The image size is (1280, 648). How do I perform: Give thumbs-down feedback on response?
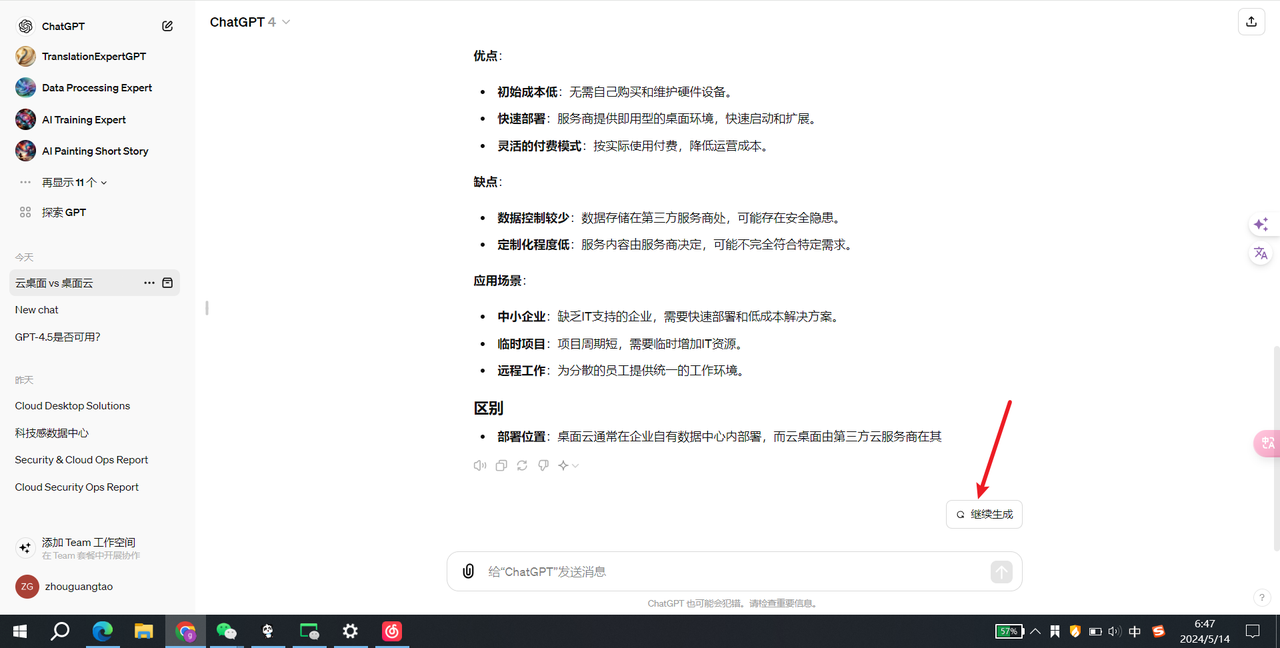pos(542,465)
